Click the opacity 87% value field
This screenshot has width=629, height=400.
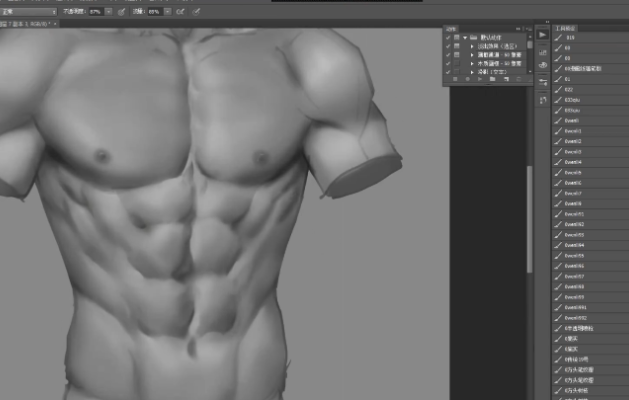point(96,12)
